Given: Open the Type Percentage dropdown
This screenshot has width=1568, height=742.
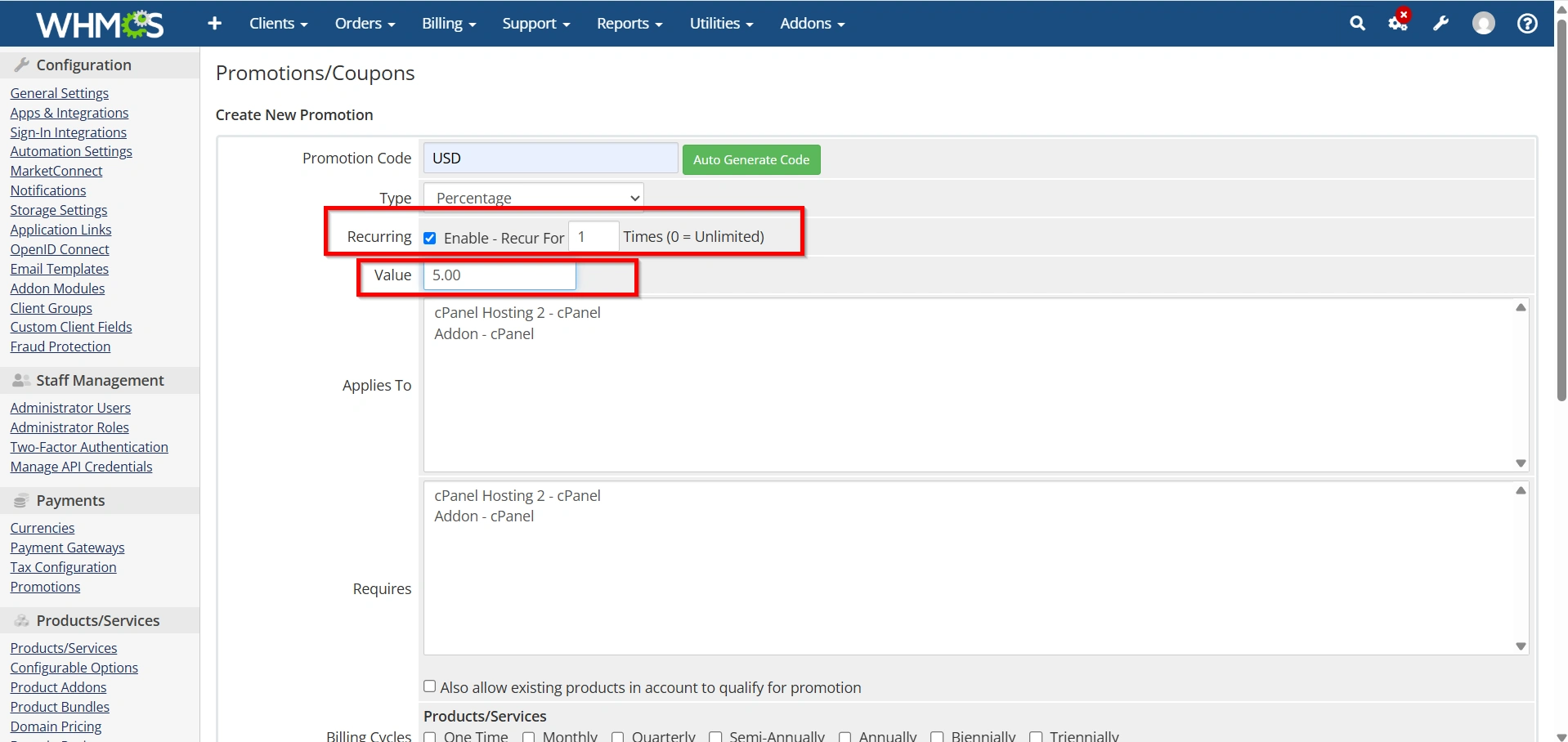Looking at the screenshot, I should [534, 198].
